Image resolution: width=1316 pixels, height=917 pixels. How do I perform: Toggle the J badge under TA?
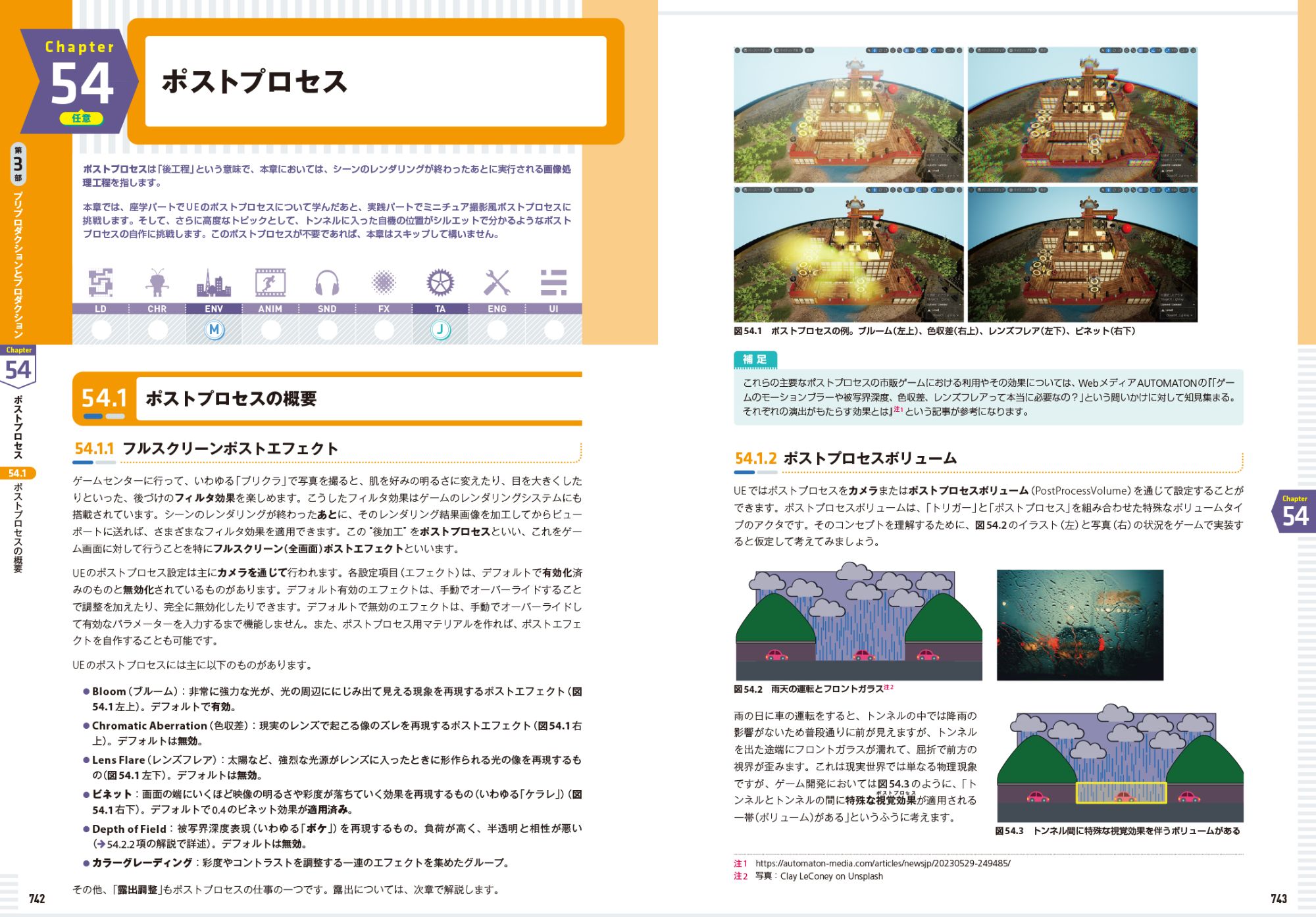(x=440, y=330)
